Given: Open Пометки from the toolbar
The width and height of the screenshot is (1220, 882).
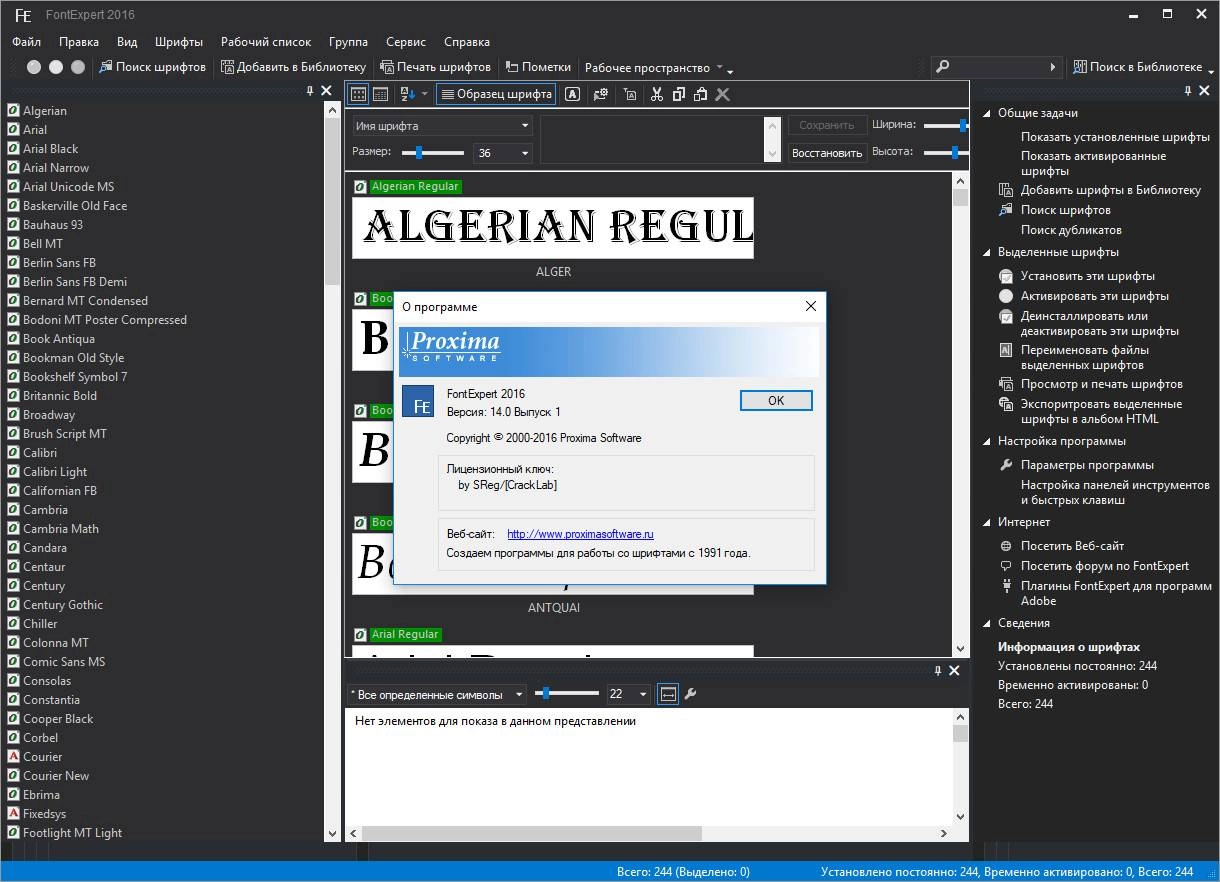Looking at the screenshot, I should pyautogui.click(x=538, y=67).
